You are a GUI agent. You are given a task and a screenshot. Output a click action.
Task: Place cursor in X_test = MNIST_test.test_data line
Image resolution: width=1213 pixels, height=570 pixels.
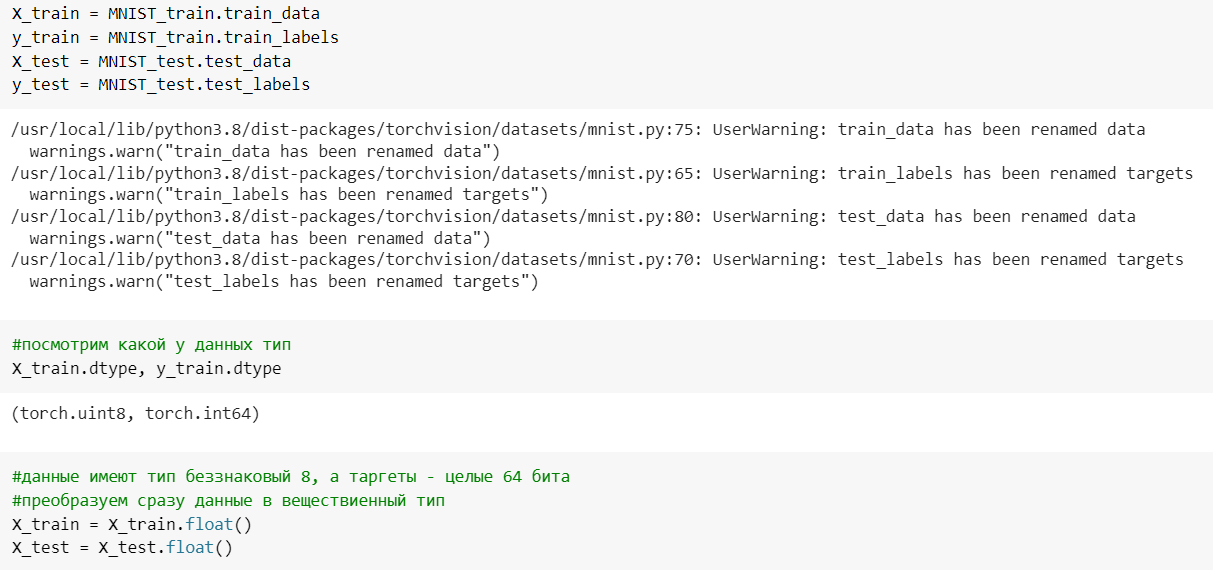coord(151,61)
